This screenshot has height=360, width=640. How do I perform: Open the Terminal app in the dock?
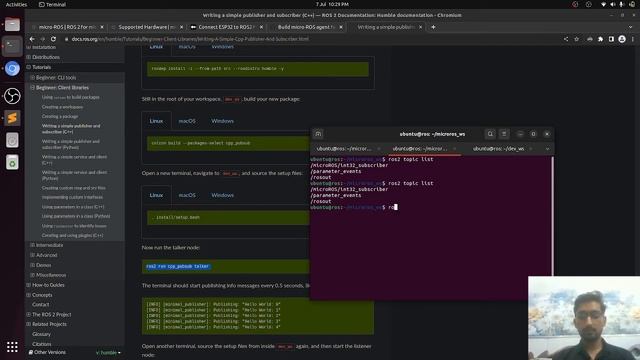tap(12, 46)
